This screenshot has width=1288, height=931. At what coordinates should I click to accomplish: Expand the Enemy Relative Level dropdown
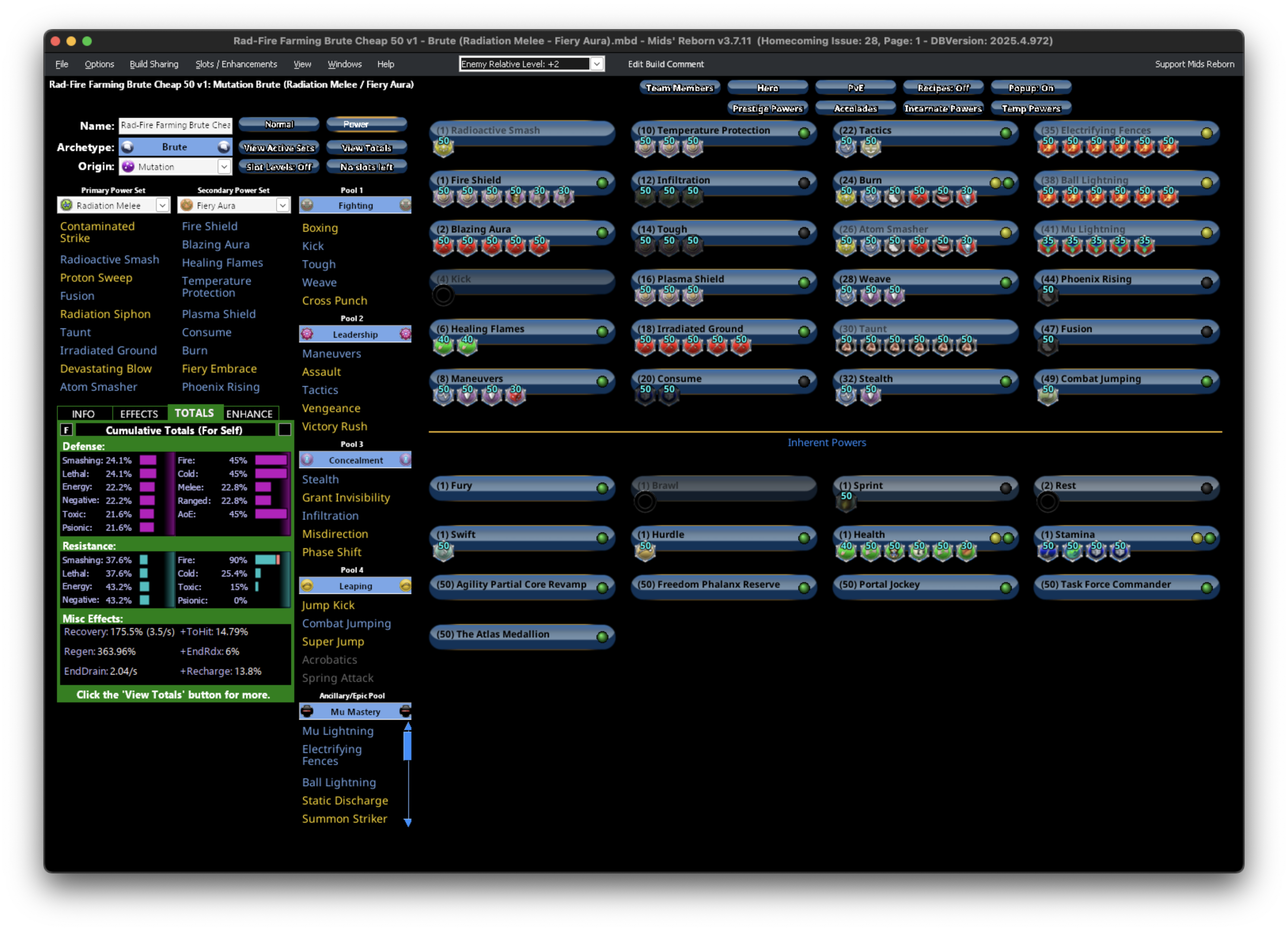(597, 64)
